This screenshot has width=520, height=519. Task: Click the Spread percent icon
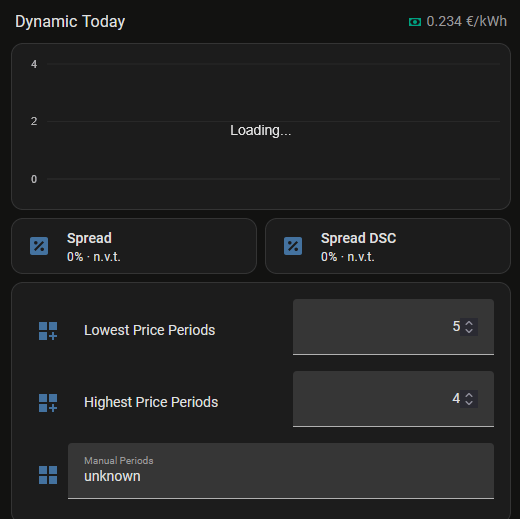click(39, 246)
